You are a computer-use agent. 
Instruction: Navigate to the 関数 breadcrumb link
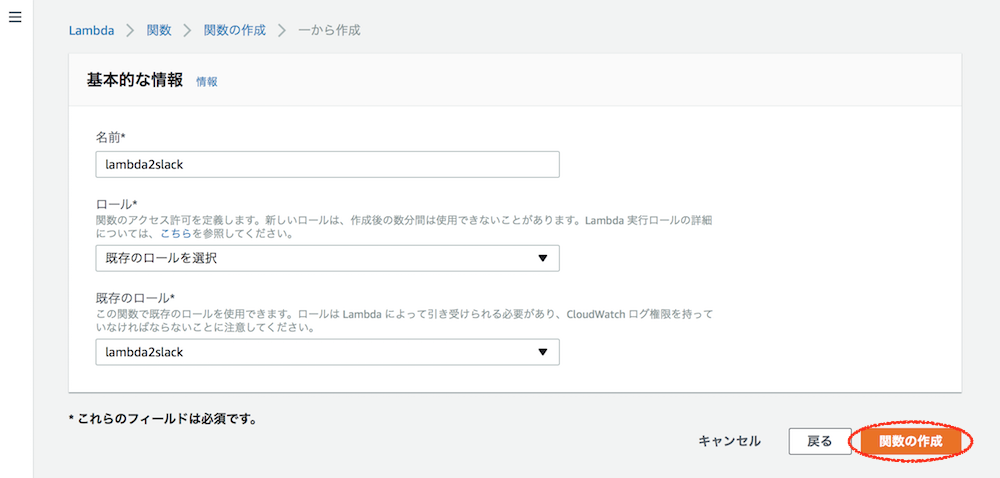click(159, 30)
